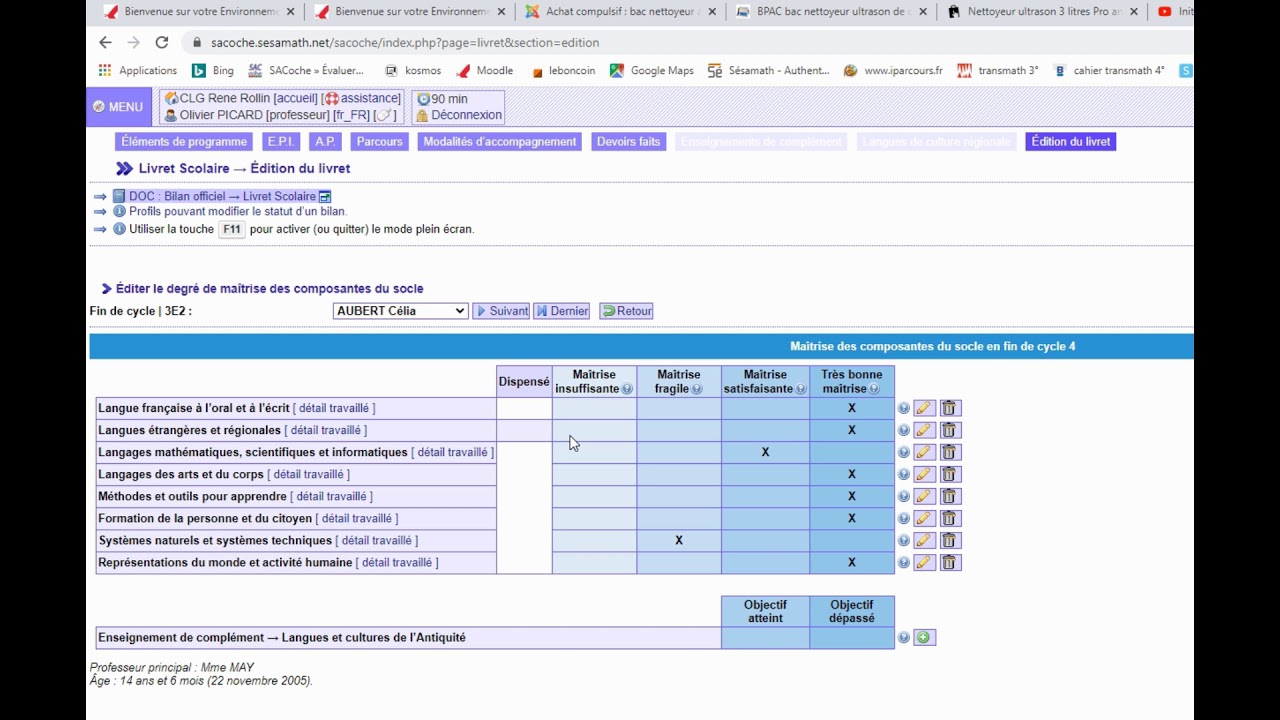This screenshot has width=1280, height=720.
Task: Open the leboncoin bookmark
Action: tap(563, 71)
